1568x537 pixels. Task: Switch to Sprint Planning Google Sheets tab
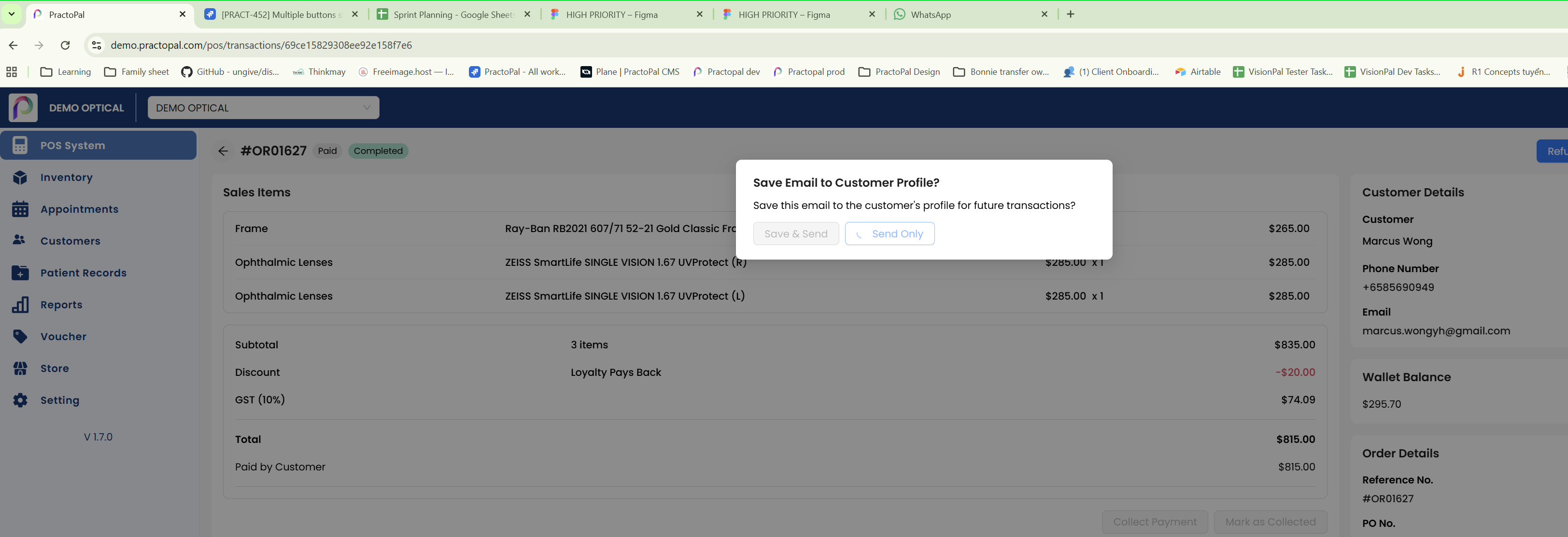453,14
